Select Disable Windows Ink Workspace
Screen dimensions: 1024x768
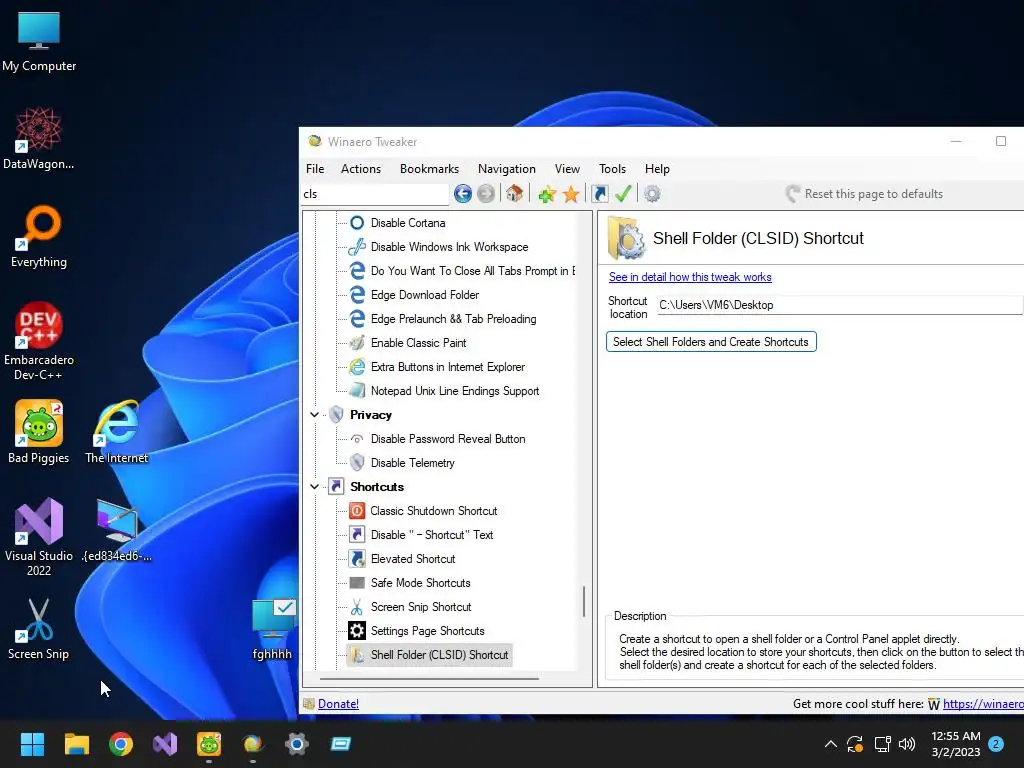pyautogui.click(x=449, y=247)
